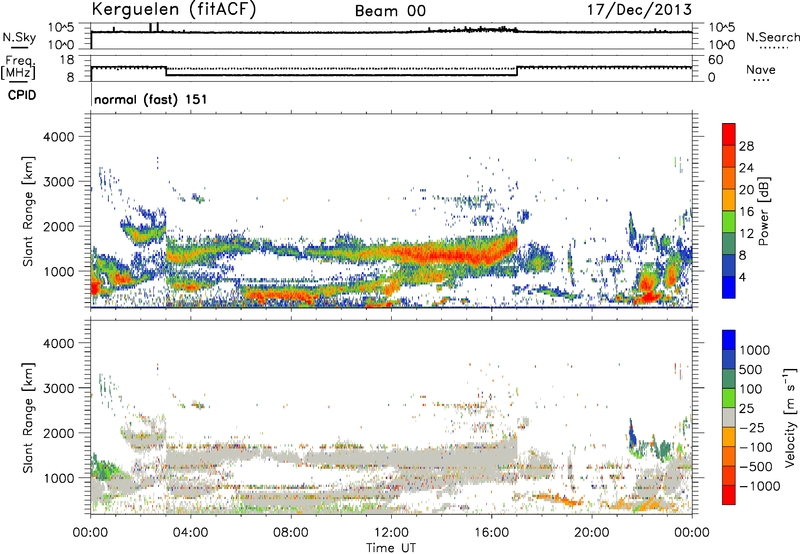Click the top blue swatch of Velocity colorbar
This screenshot has height=554, width=800.
[729, 339]
